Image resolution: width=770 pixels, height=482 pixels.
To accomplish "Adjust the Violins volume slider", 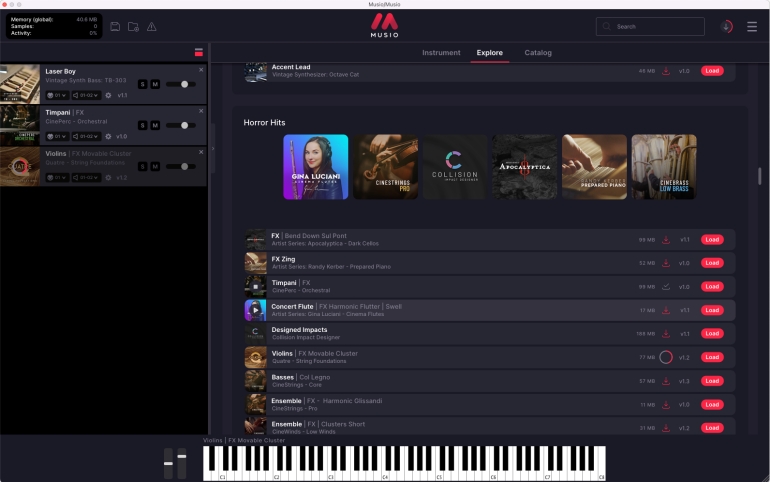I will coord(181,167).
